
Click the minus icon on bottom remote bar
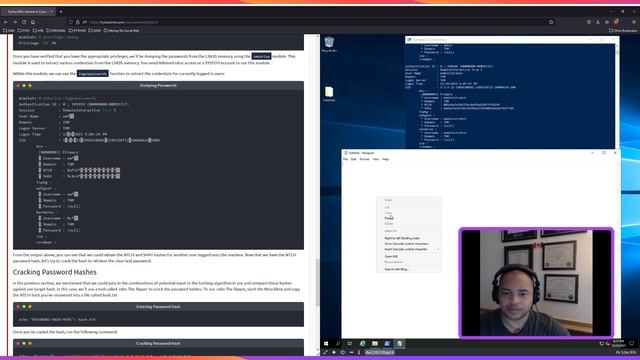coord(351,352)
